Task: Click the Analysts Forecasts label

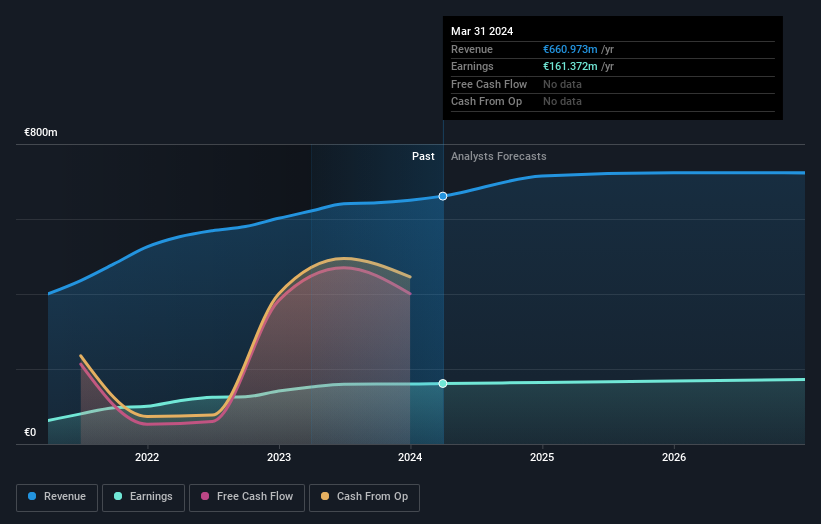Action: 498,157
